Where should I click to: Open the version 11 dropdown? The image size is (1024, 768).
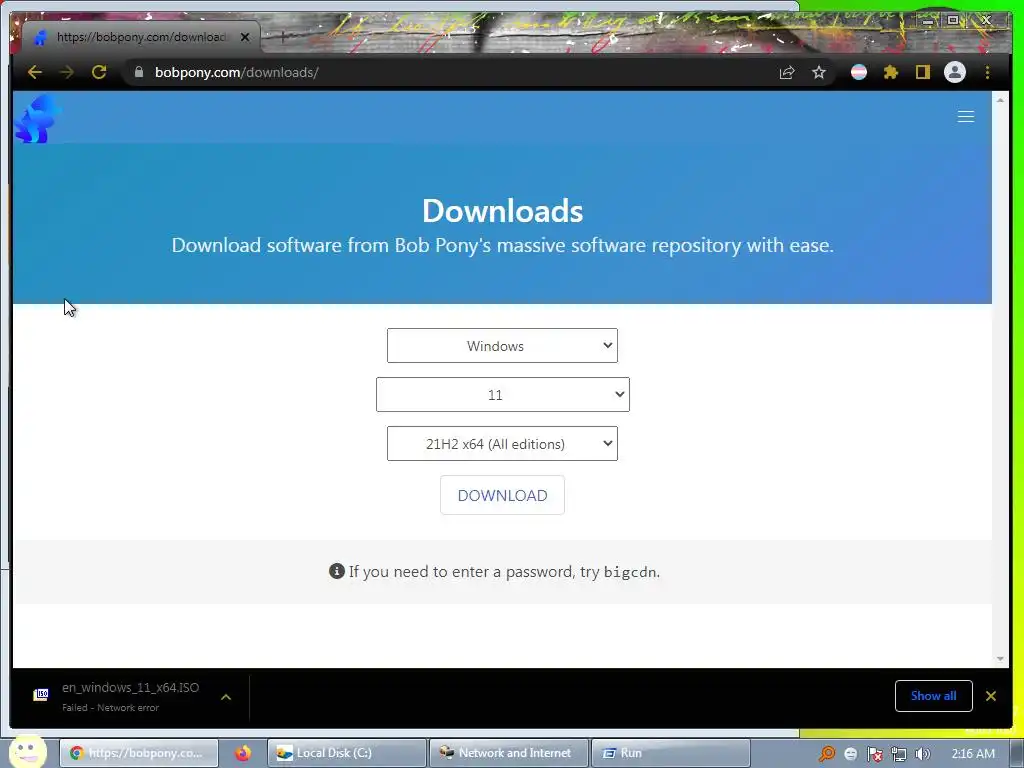point(503,394)
